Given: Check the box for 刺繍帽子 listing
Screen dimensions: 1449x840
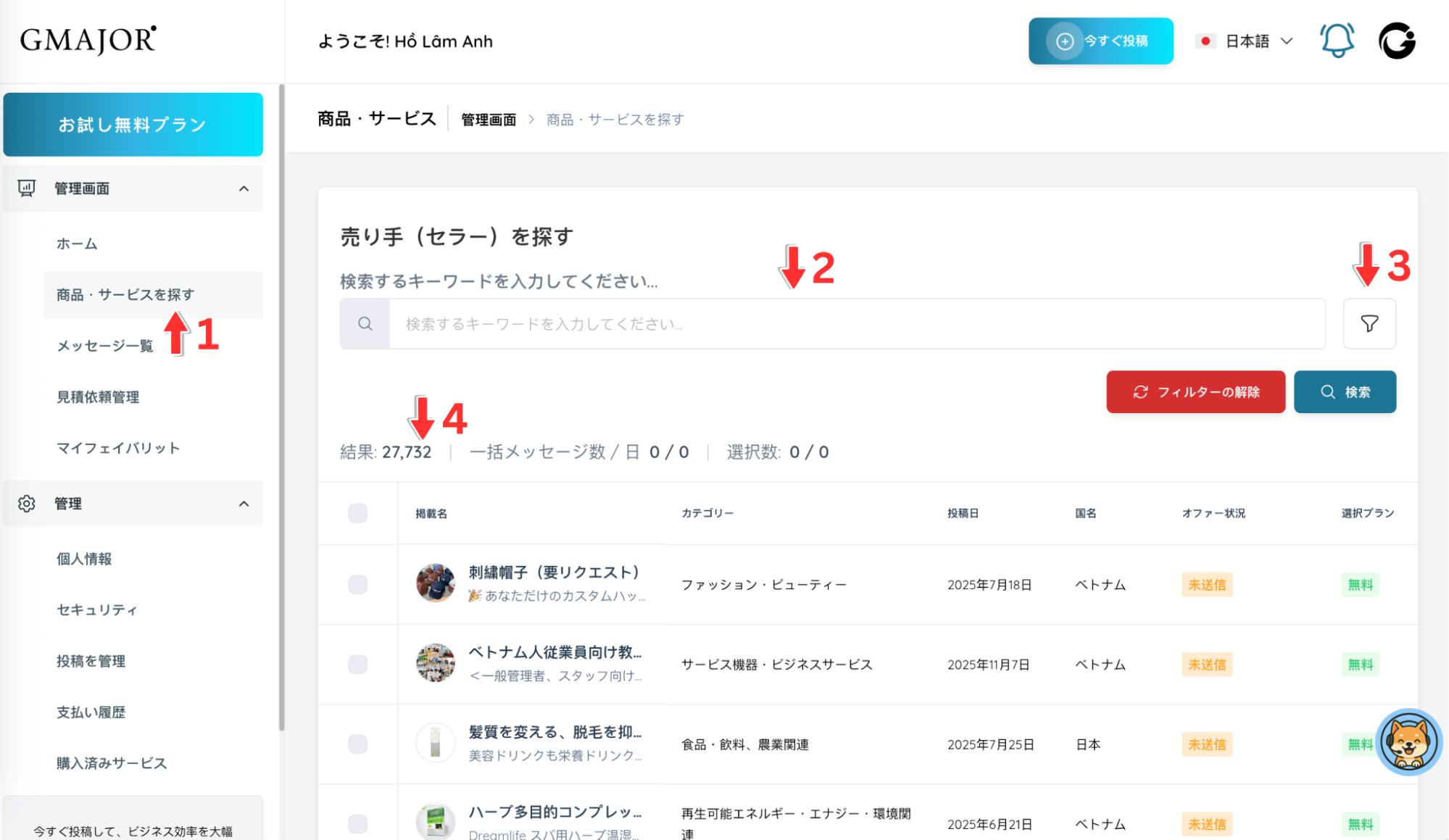Looking at the screenshot, I should (x=357, y=584).
